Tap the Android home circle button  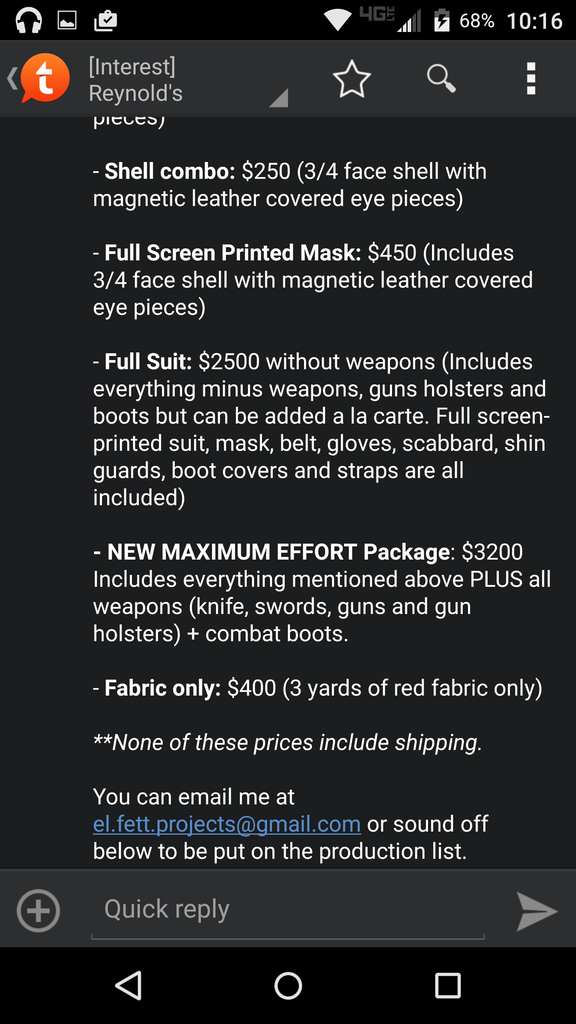[x=288, y=985]
